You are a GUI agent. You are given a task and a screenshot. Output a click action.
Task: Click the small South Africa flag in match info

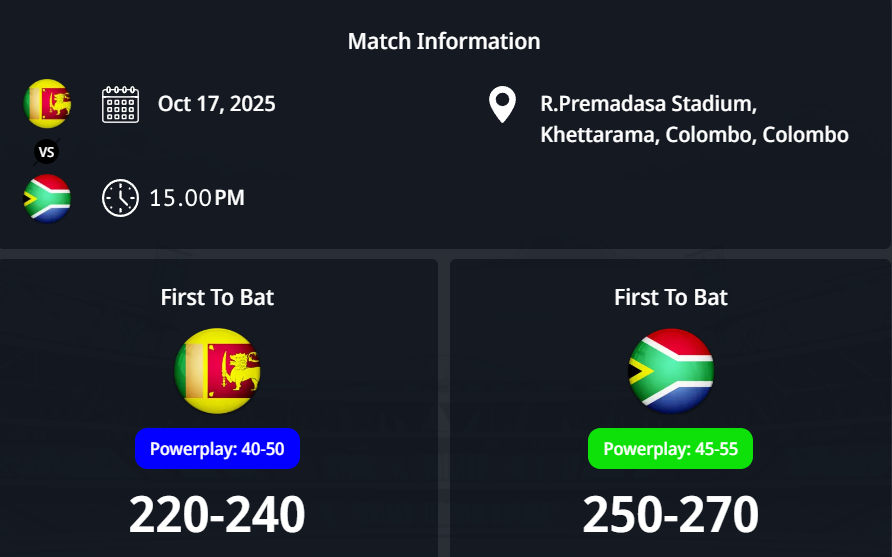(x=47, y=198)
